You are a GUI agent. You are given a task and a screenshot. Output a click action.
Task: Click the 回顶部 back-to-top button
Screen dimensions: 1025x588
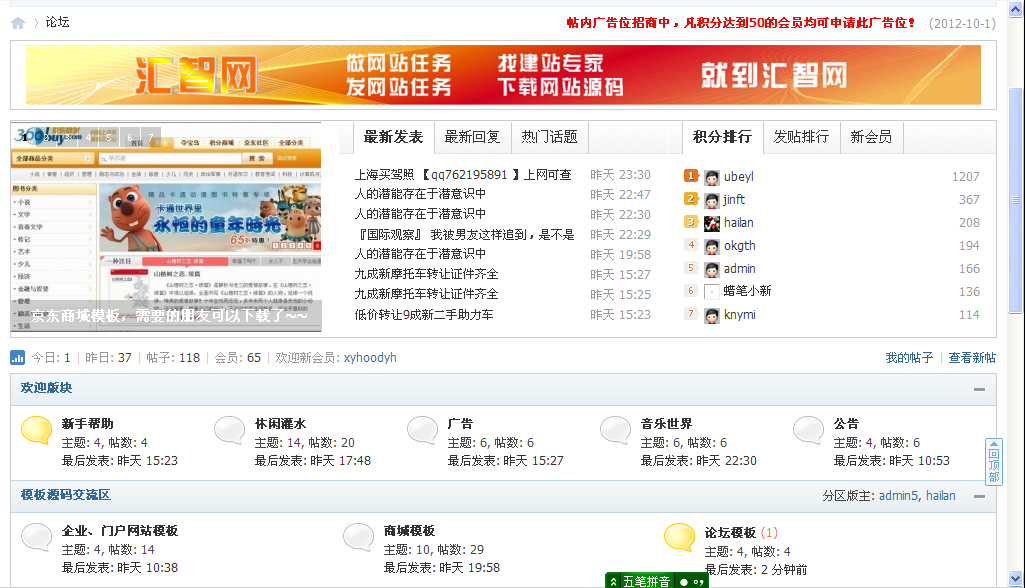pyautogui.click(x=993, y=462)
